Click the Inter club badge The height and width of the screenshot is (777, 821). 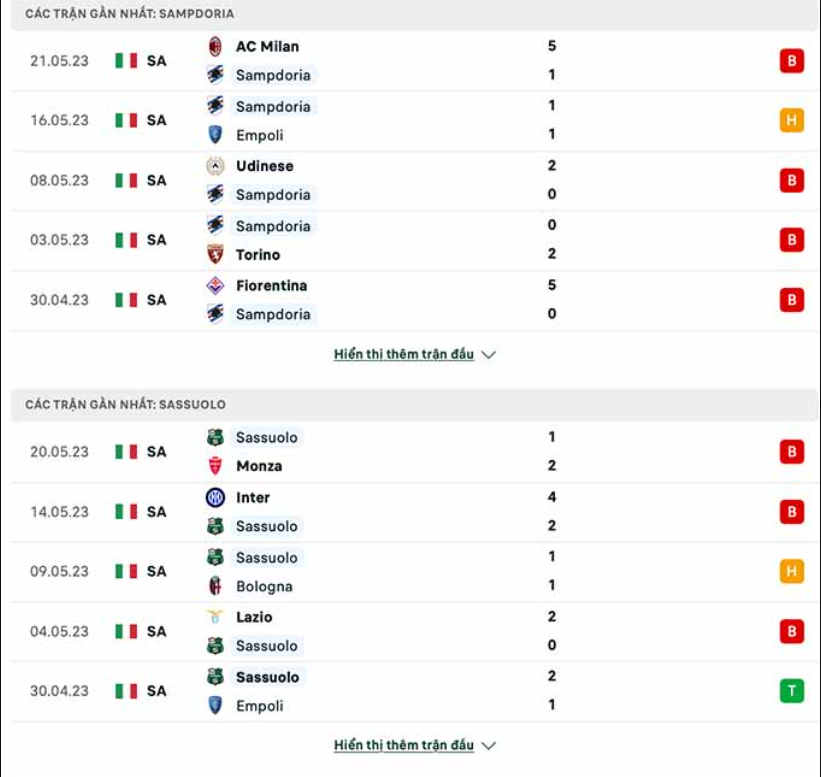pos(214,497)
